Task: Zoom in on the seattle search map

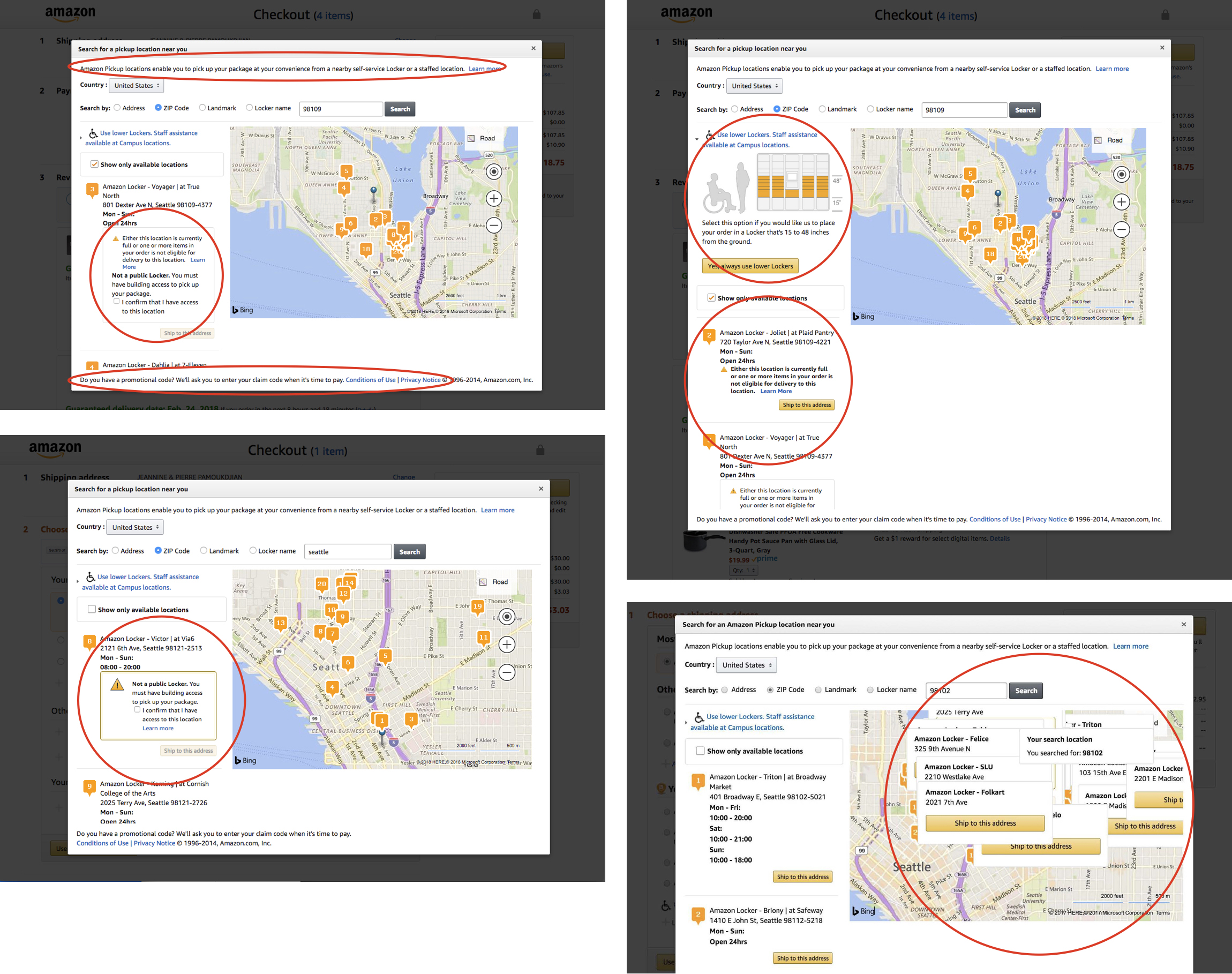Action: point(507,645)
